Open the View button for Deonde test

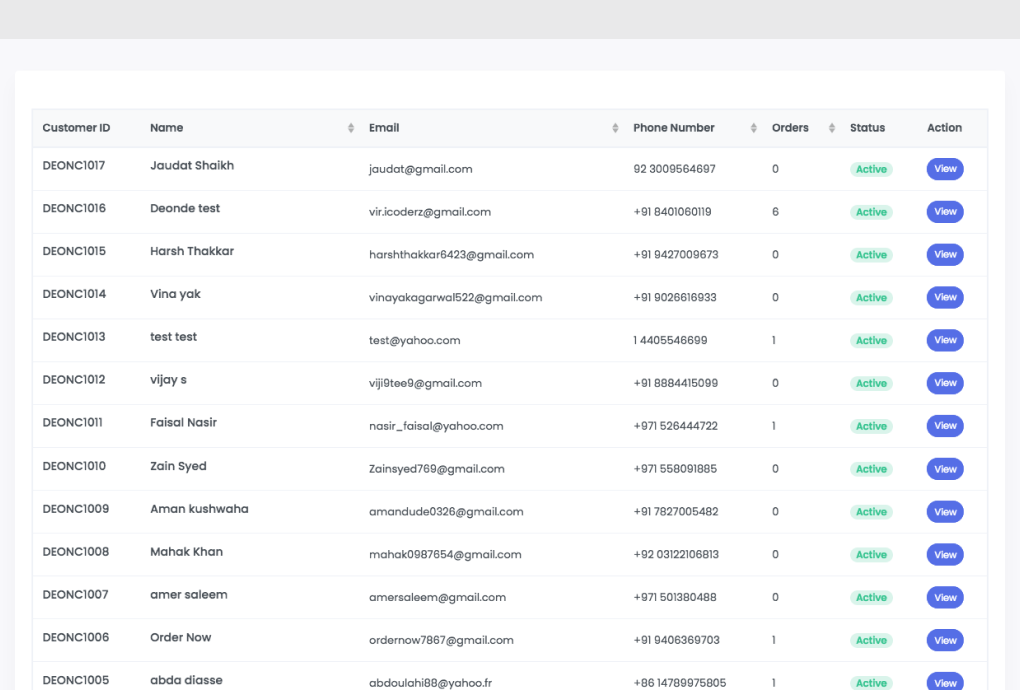coord(945,212)
